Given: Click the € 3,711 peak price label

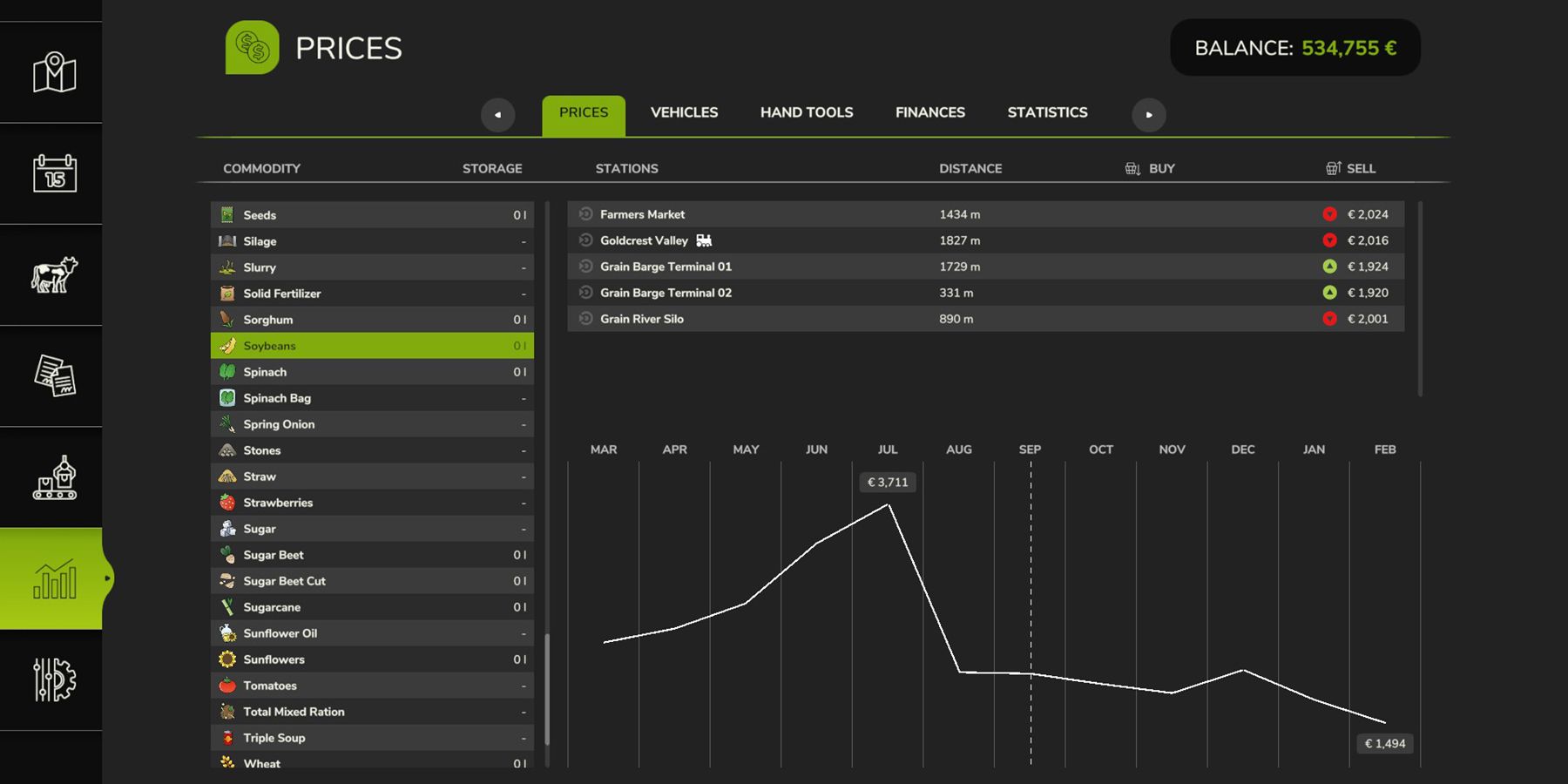Looking at the screenshot, I should (888, 482).
